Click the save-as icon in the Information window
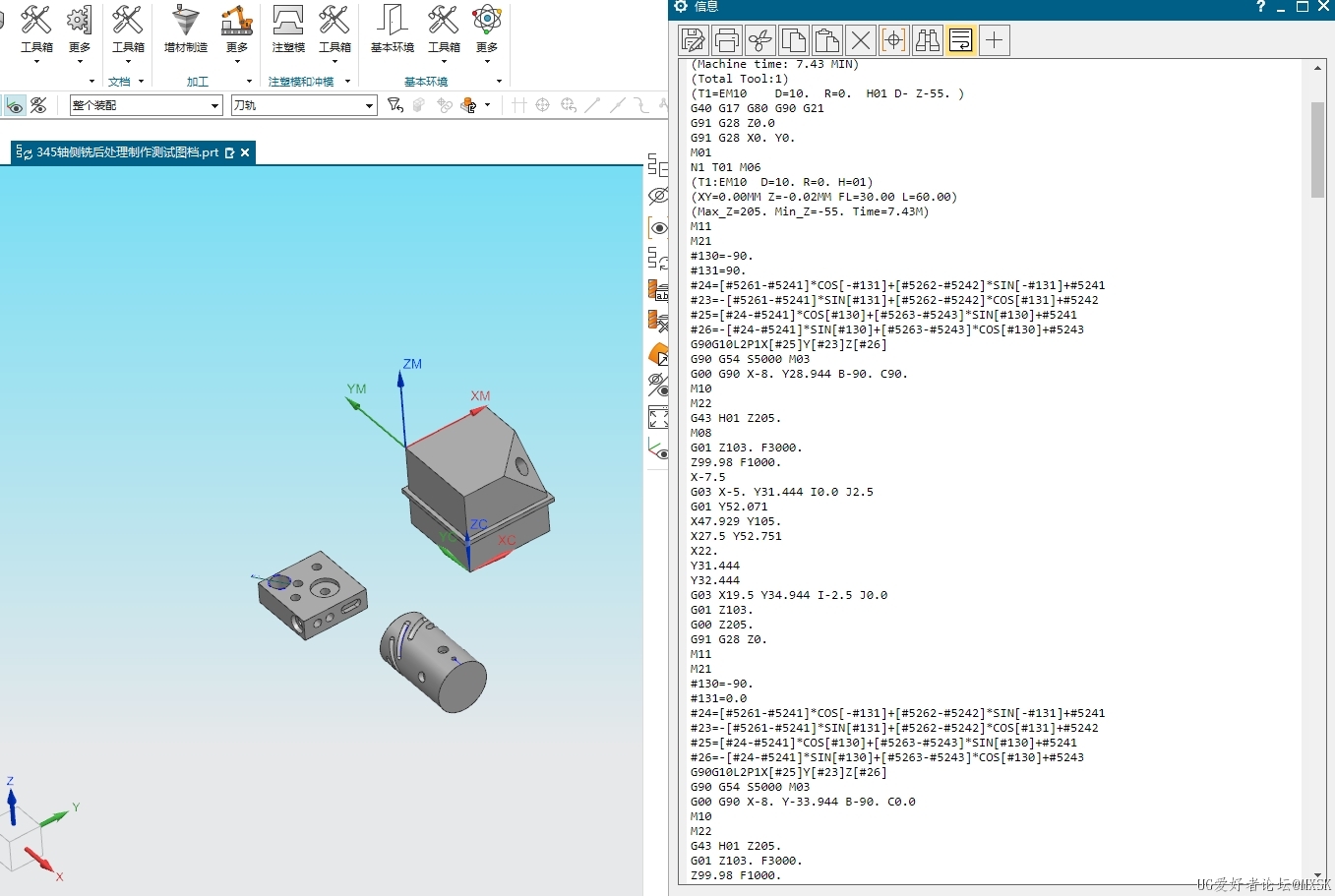The height and width of the screenshot is (896, 1335). pos(694,40)
